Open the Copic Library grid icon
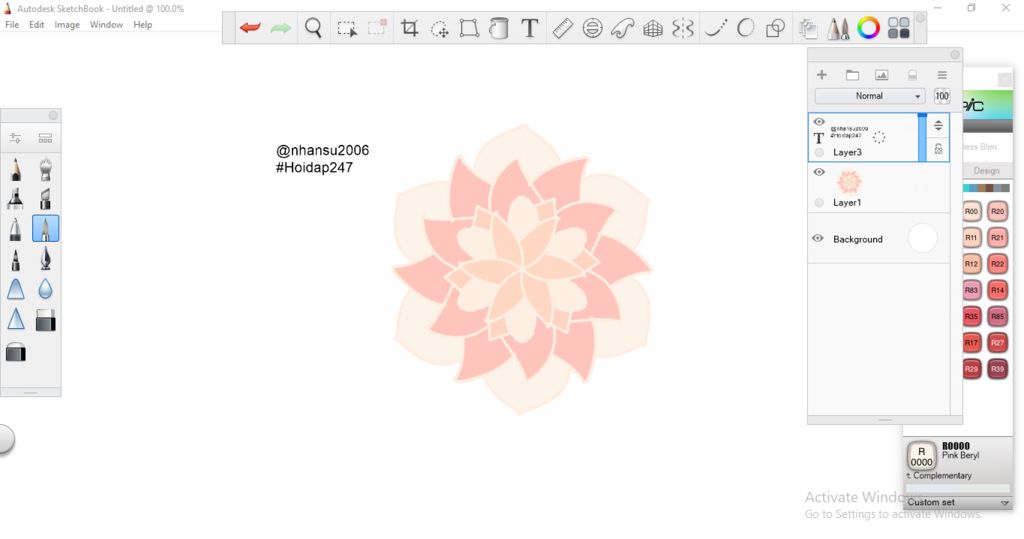 [x=899, y=28]
